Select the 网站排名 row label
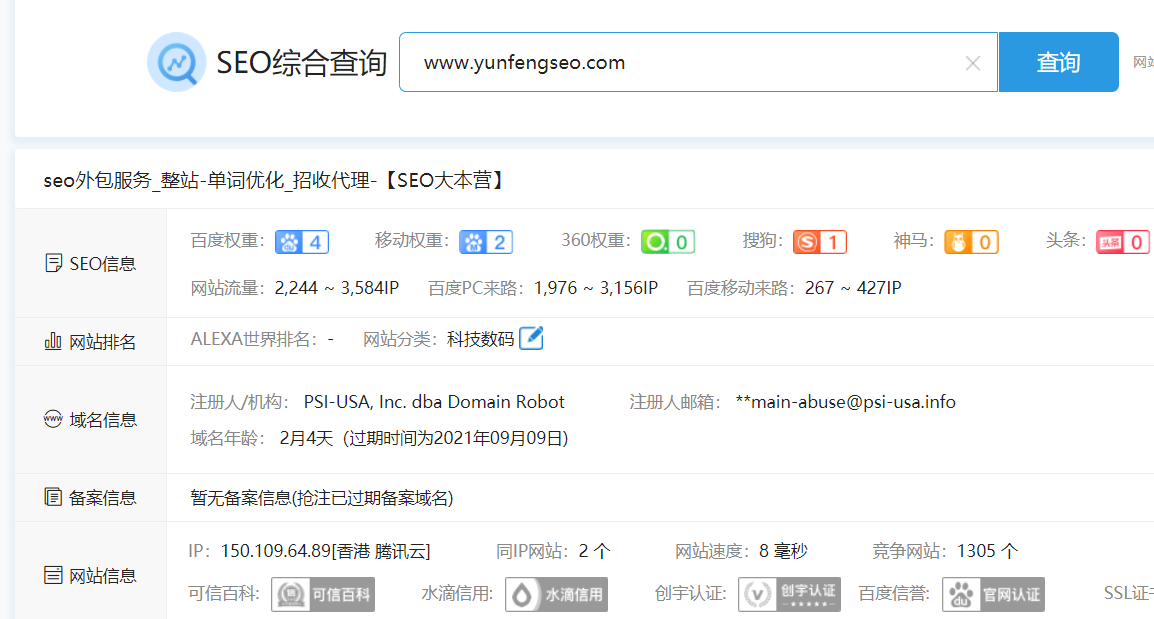 (102, 342)
